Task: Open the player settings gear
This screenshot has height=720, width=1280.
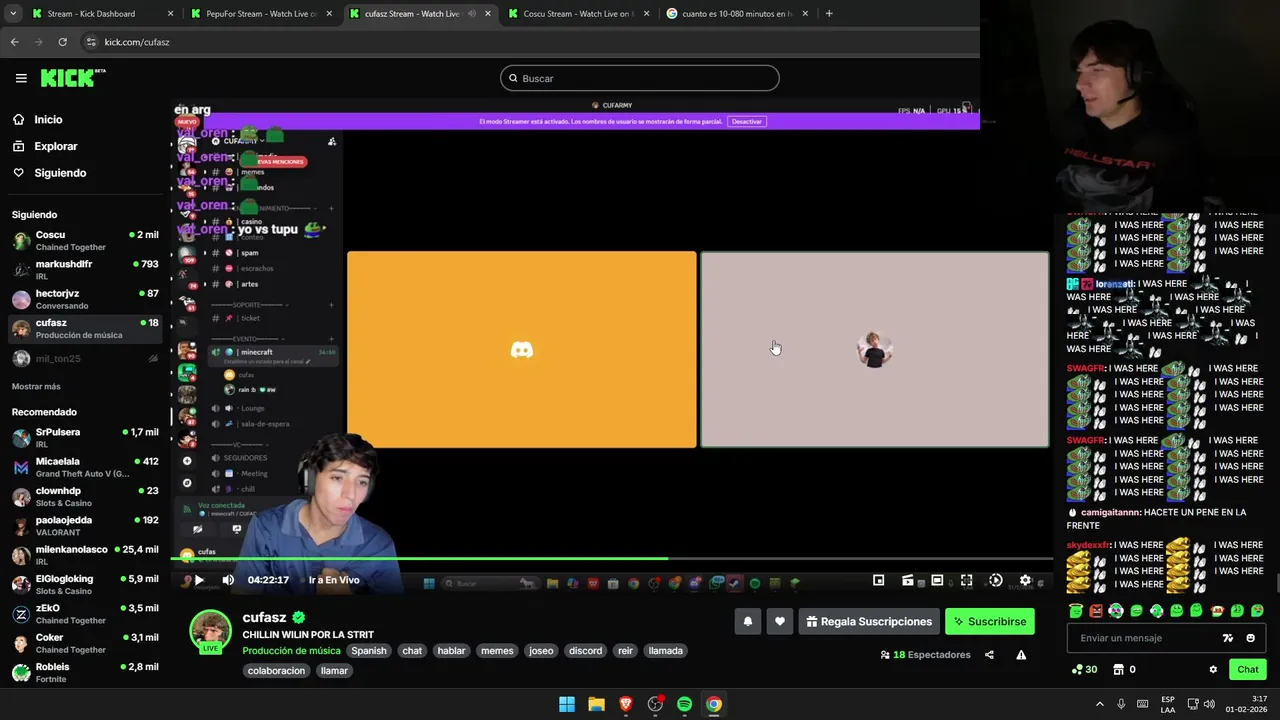Action: coord(1025,580)
